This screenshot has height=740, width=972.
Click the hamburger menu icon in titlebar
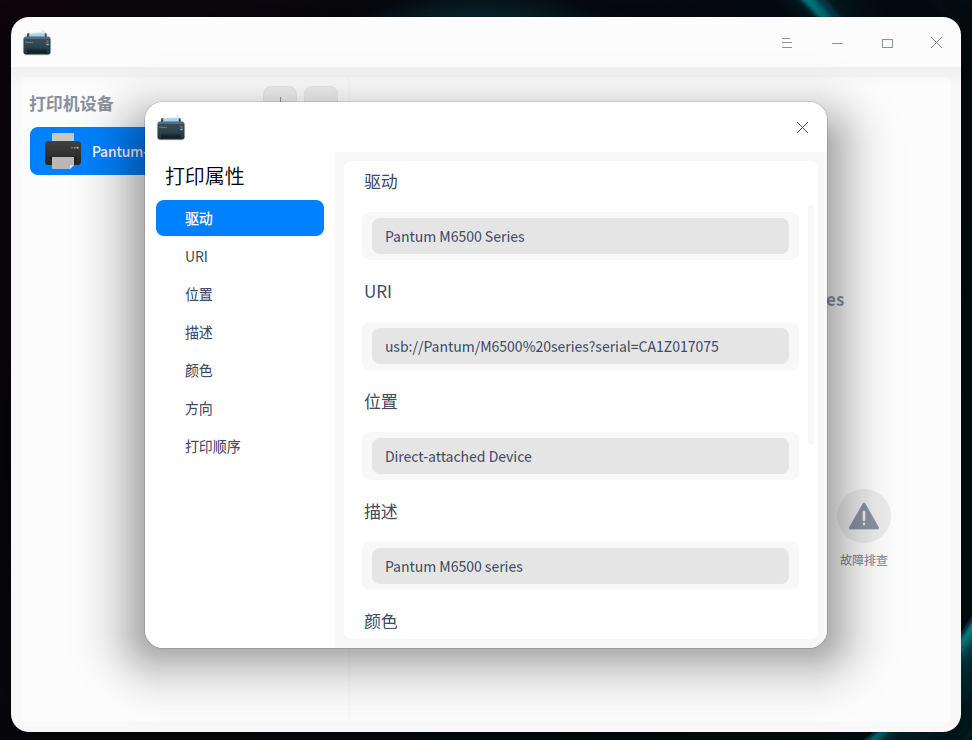click(x=787, y=43)
